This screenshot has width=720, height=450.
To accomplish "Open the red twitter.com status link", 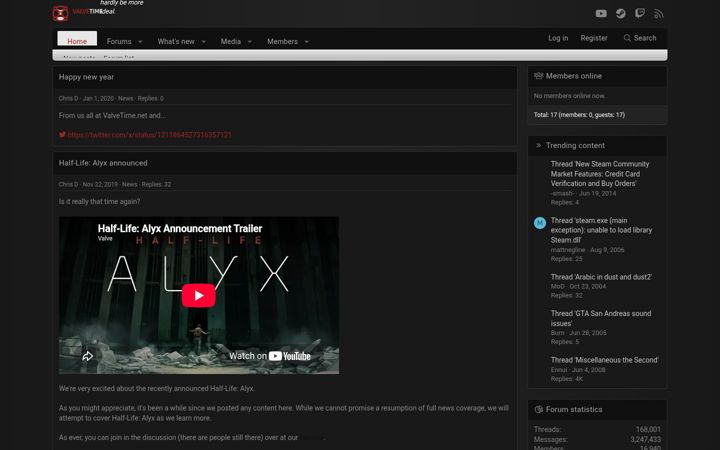I will (x=150, y=135).
